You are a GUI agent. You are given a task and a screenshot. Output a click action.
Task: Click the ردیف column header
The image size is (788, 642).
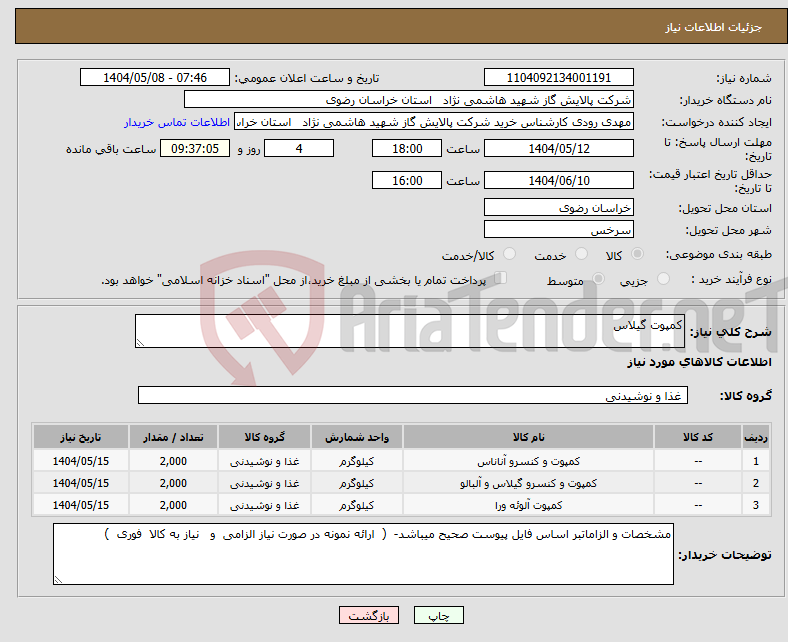coord(755,437)
